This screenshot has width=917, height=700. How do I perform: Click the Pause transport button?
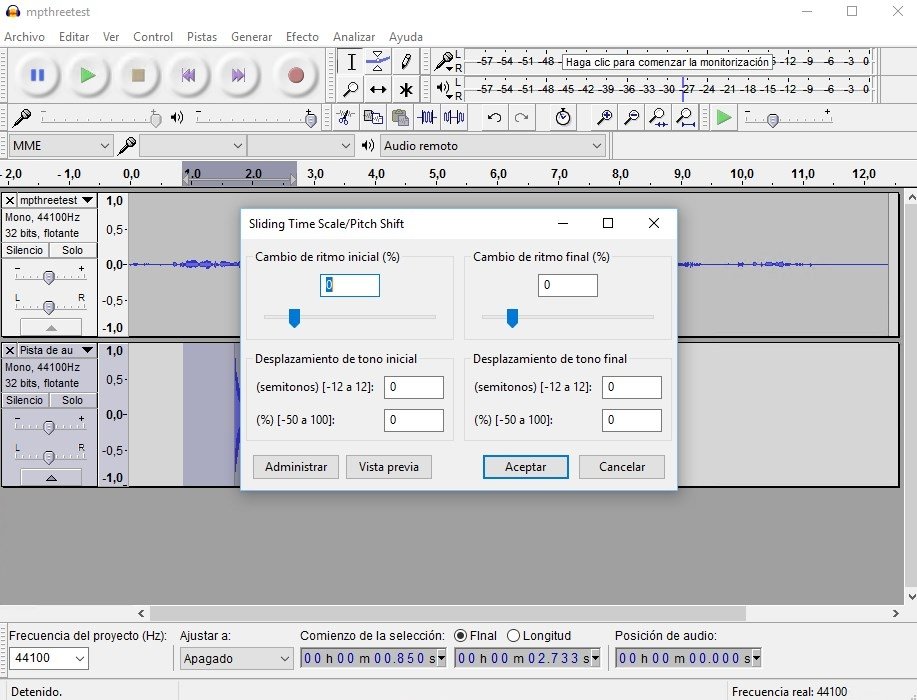coord(37,75)
